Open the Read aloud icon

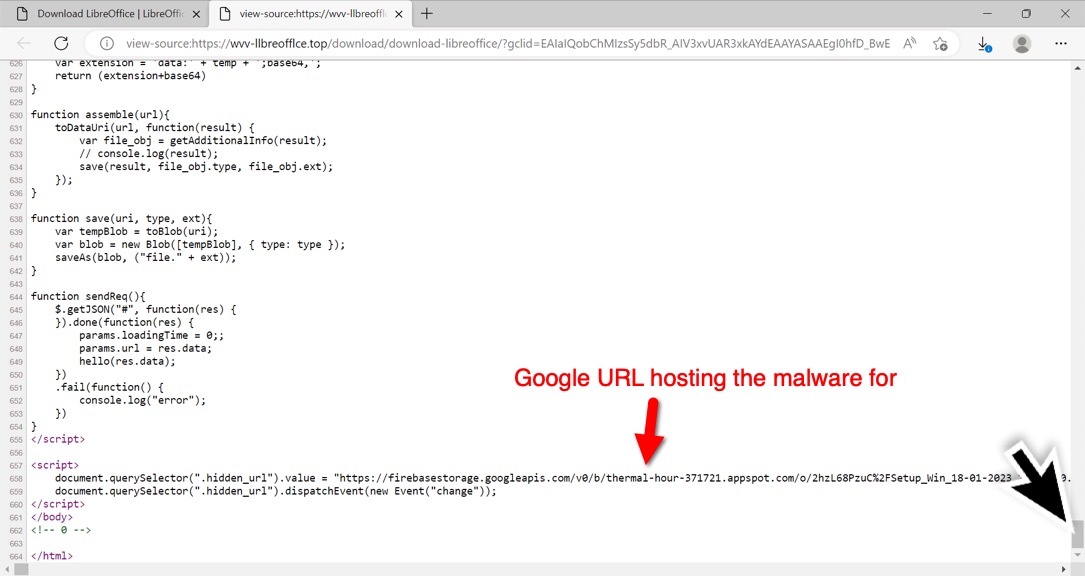(910, 43)
